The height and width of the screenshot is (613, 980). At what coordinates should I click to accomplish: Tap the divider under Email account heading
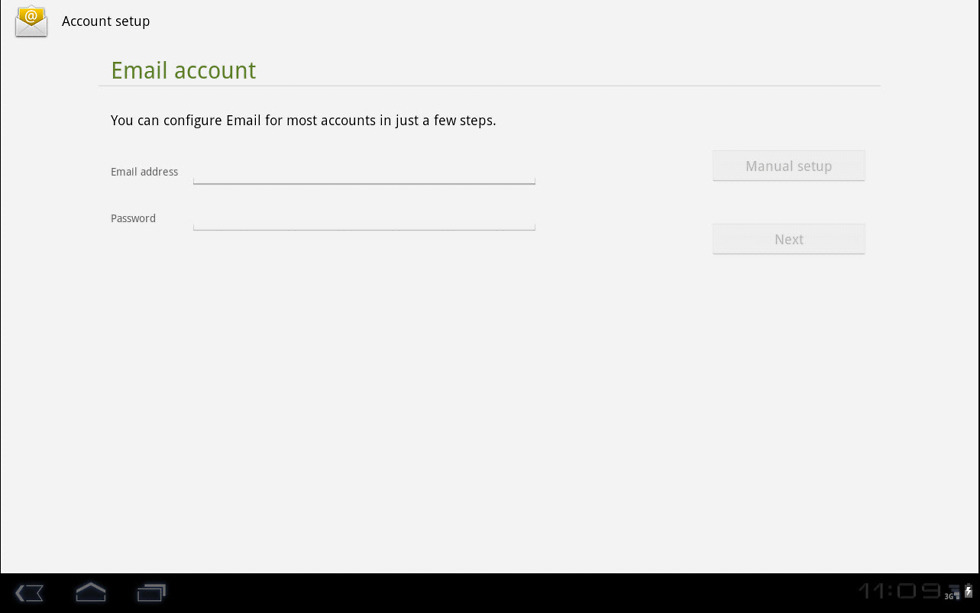(x=489, y=86)
